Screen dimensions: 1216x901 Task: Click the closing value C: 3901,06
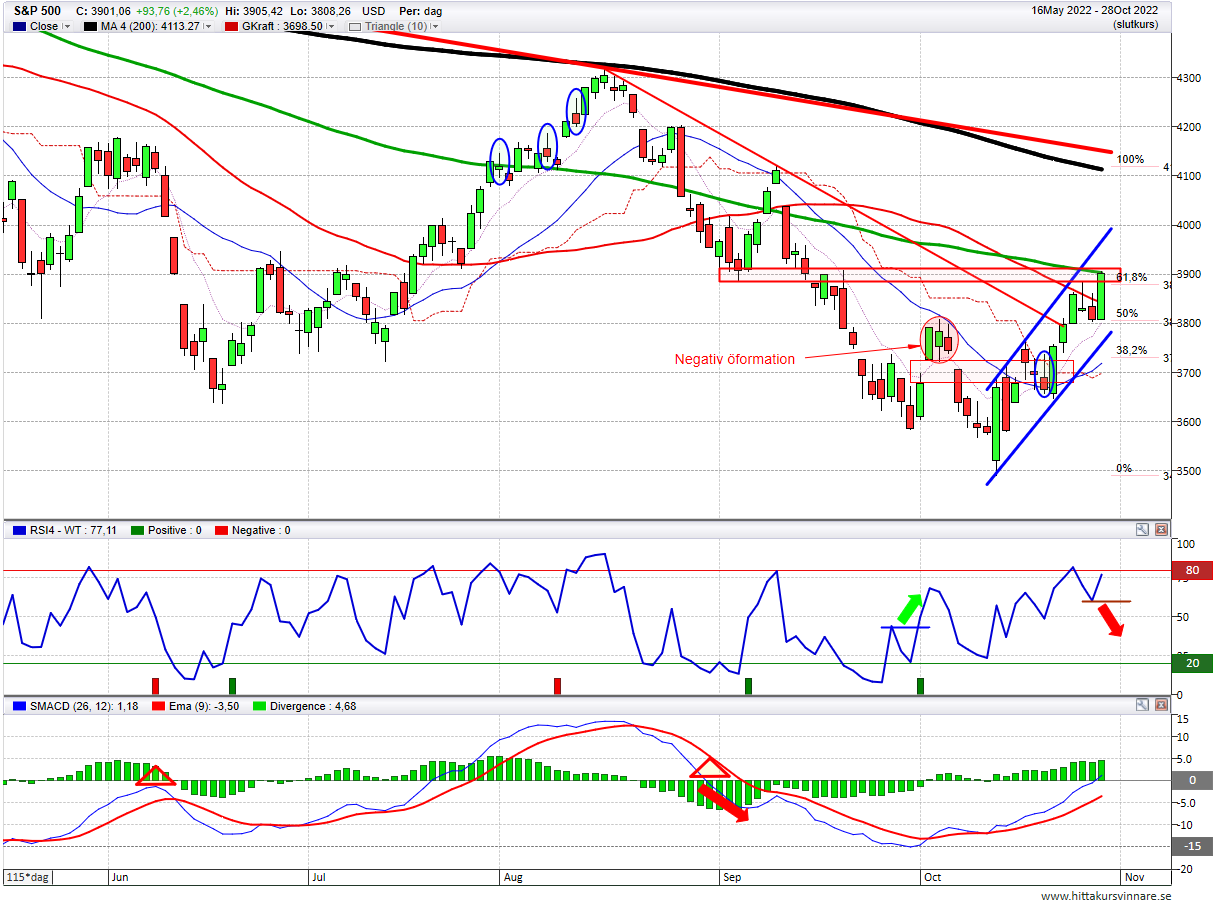click(104, 11)
